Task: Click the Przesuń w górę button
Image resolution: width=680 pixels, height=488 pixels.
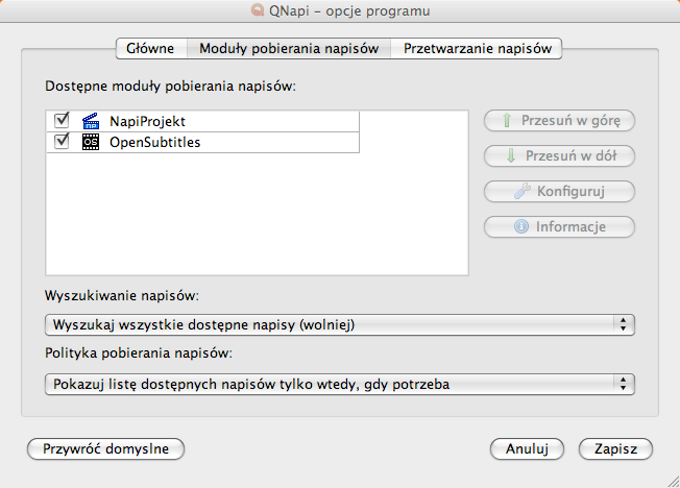Action: click(559, 121)
